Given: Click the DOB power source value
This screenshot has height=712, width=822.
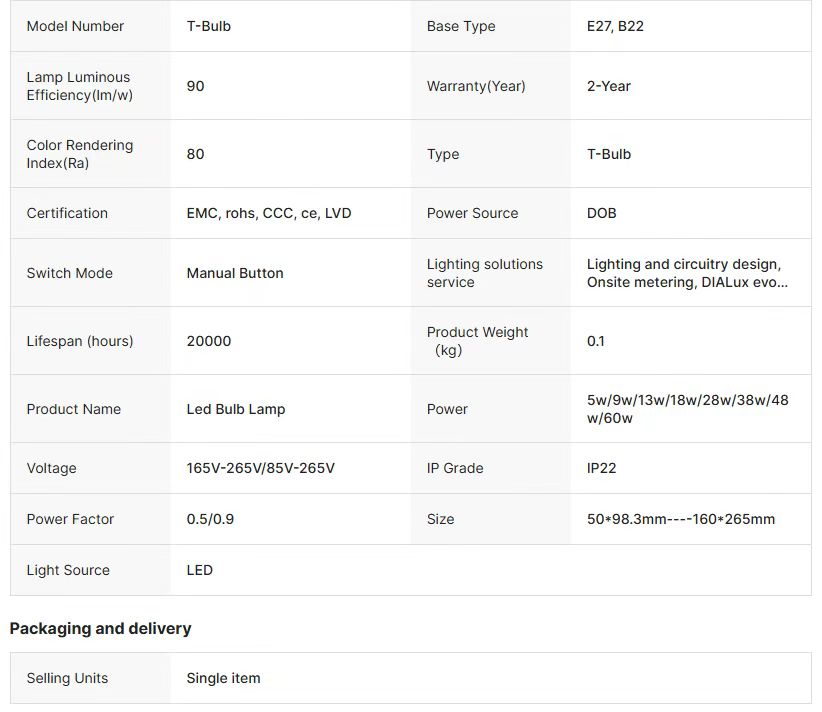Looking at the screenshot, I should click(601, 213).
